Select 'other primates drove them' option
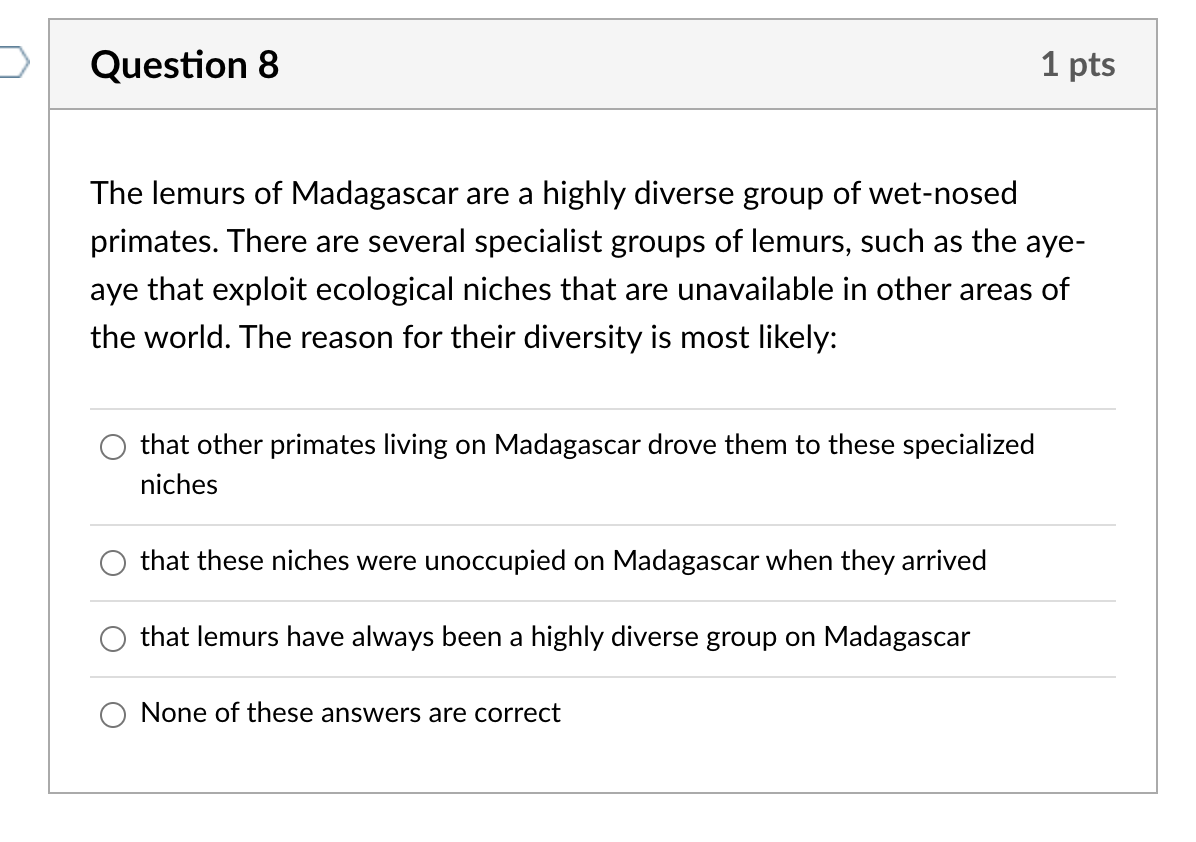The height and width of the screenshot is (842, 1196). point(113,448)
